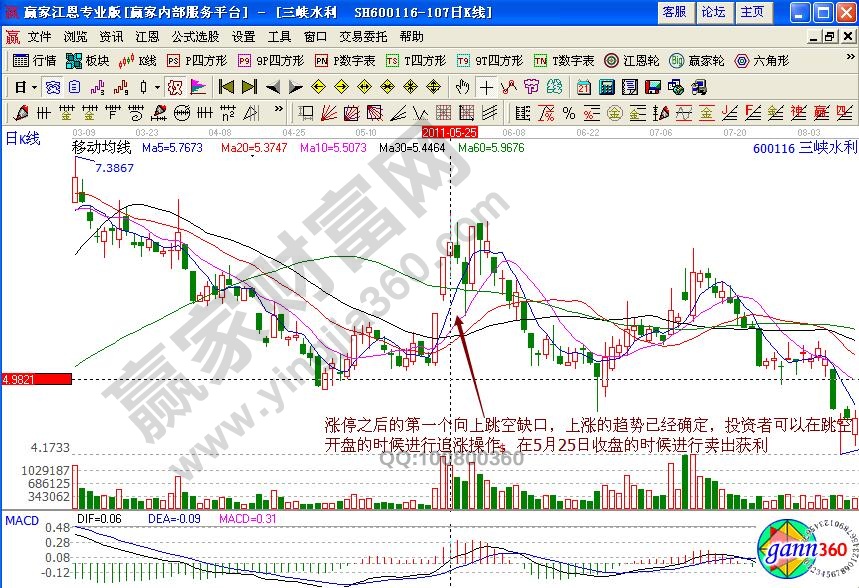This screenshot has width=859, height=588.
Task: Click the 论坛 forum button
Action: tap(714, 12)
